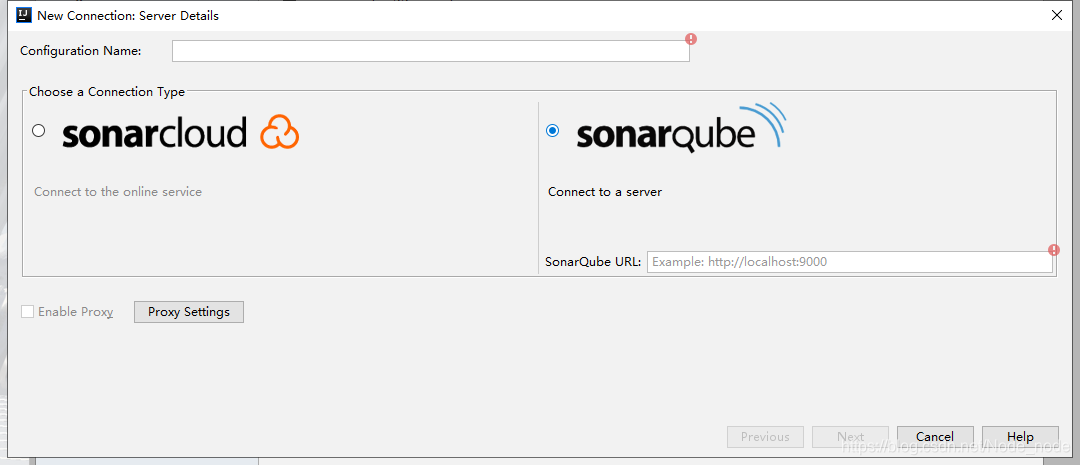Open Proxy Settings
This screenshot has width=1080, height=465.
coord(189,311)
